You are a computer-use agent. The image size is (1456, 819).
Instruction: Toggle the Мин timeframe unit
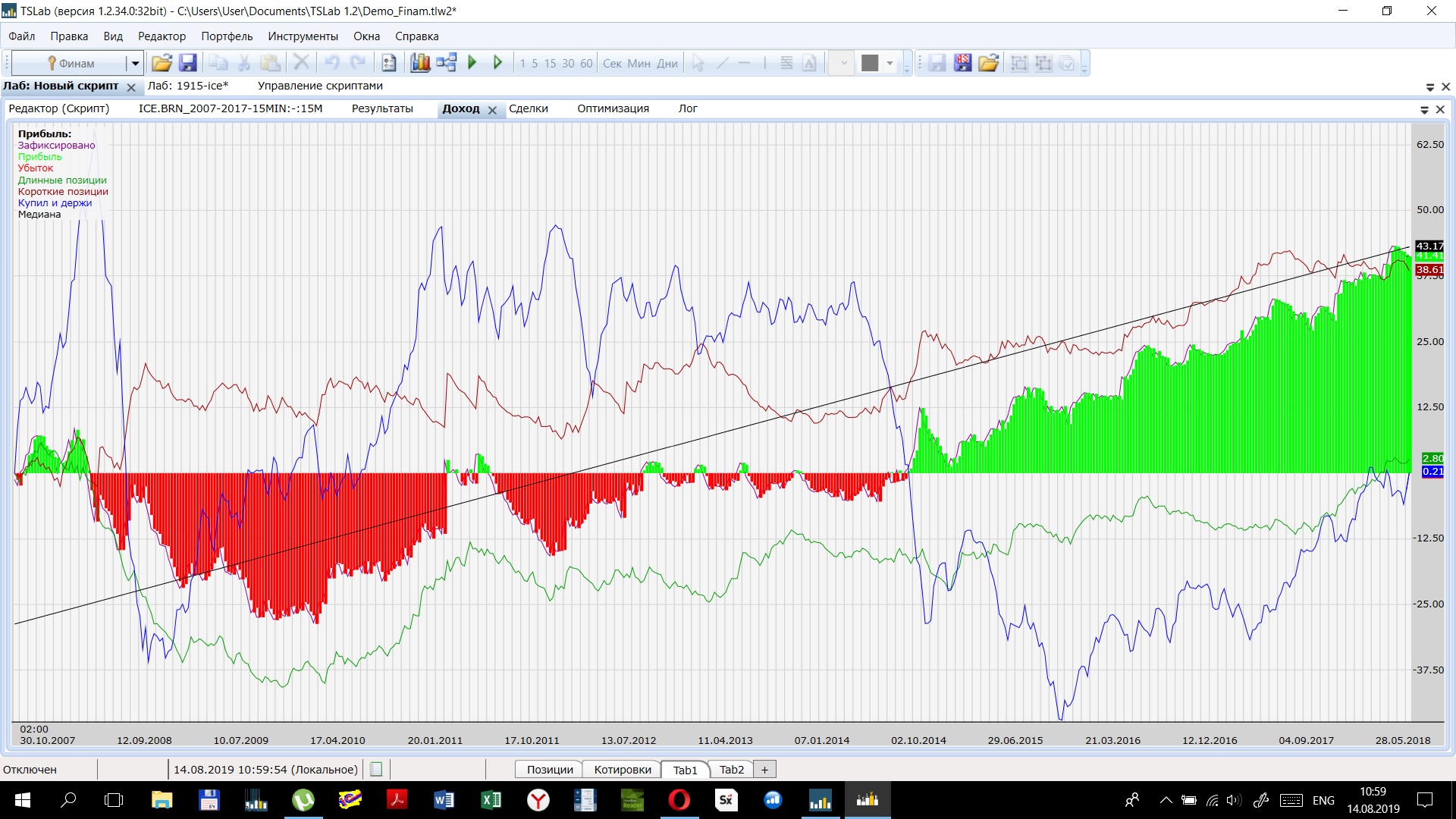(639, 64)
